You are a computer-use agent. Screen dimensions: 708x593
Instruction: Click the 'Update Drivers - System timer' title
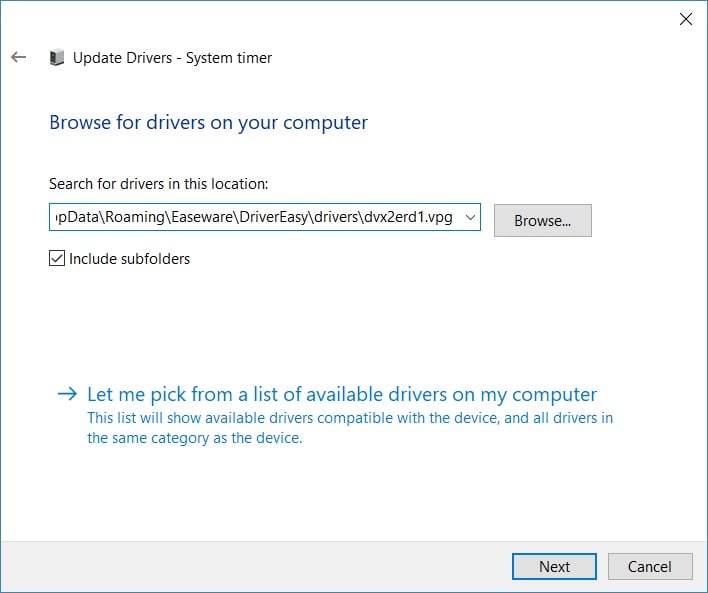[x=172, y=58]
